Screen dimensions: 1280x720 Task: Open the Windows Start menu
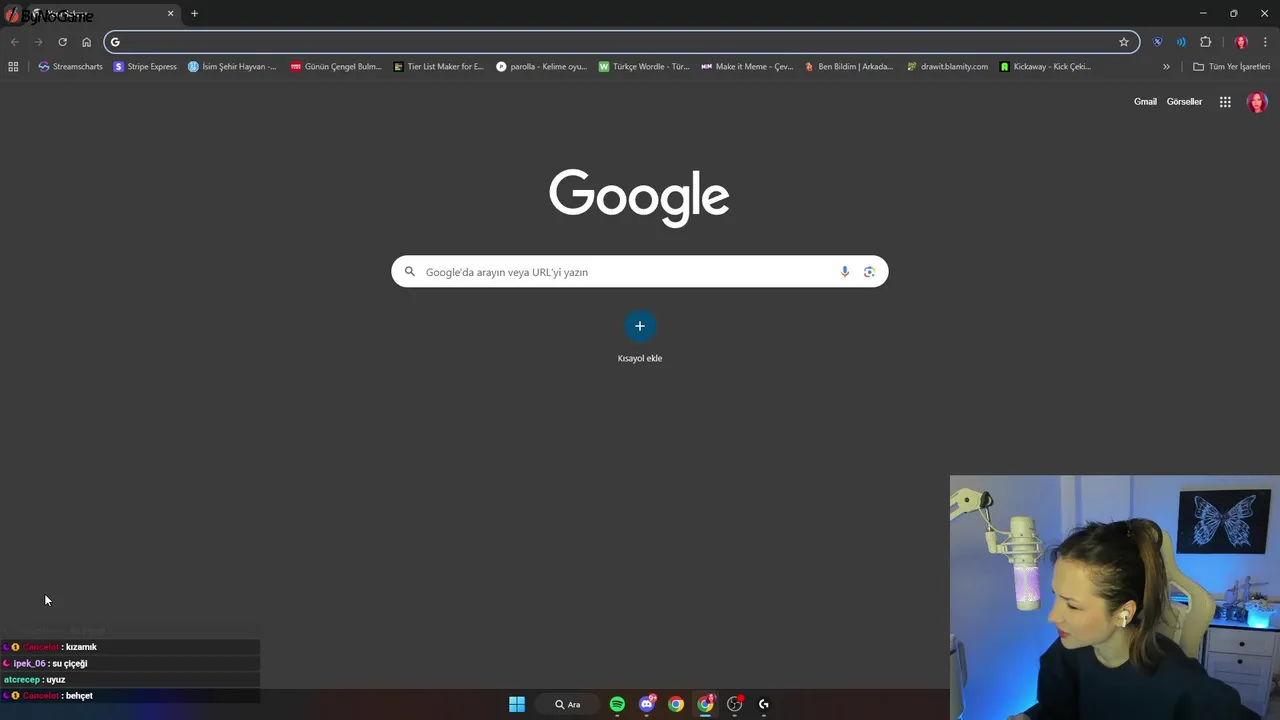517,704
